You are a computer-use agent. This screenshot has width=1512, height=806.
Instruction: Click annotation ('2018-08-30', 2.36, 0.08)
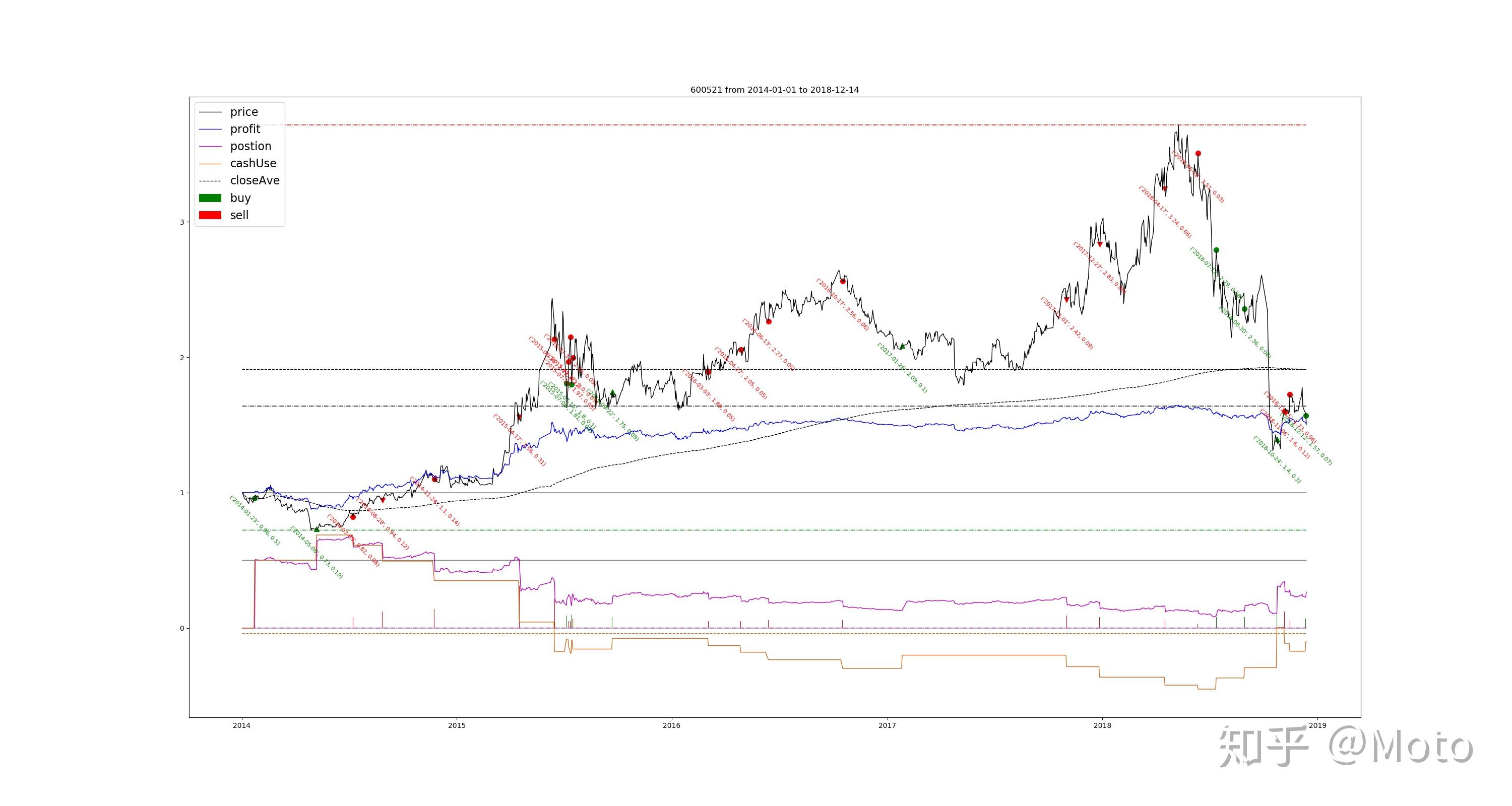1244,332
